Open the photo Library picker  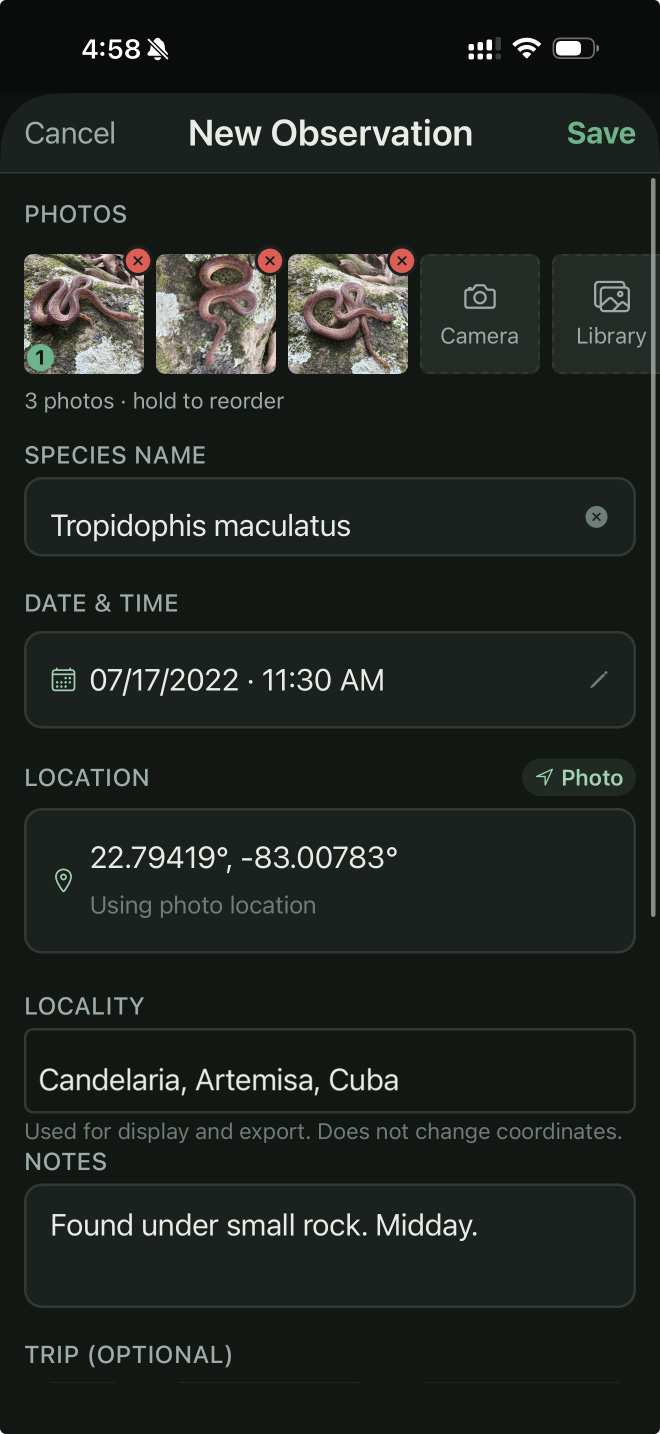pyautogui.click(x=608, y=314)
